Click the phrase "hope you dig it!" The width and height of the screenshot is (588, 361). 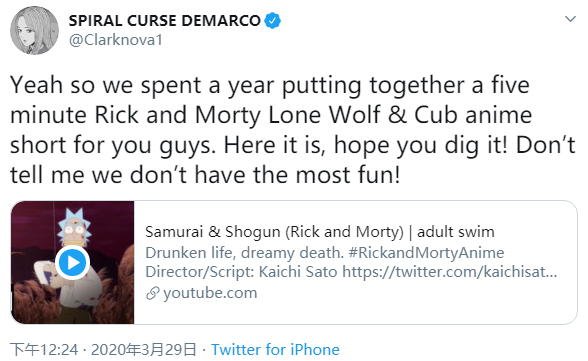coord(421,145)
